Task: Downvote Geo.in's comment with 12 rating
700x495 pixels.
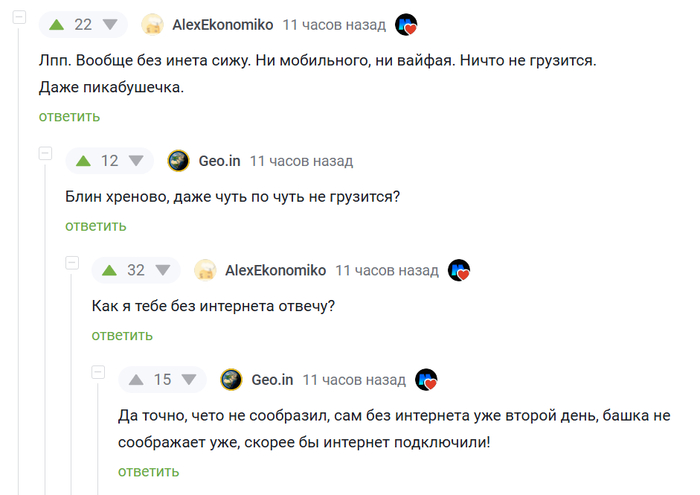Action: 135,161
